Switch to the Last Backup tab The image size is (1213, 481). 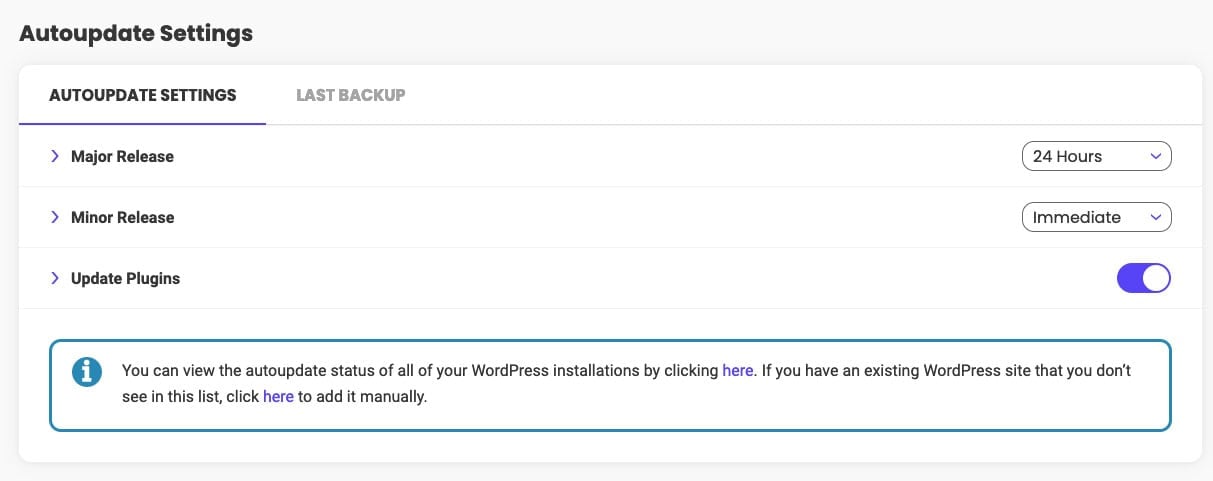click(350, 95)
